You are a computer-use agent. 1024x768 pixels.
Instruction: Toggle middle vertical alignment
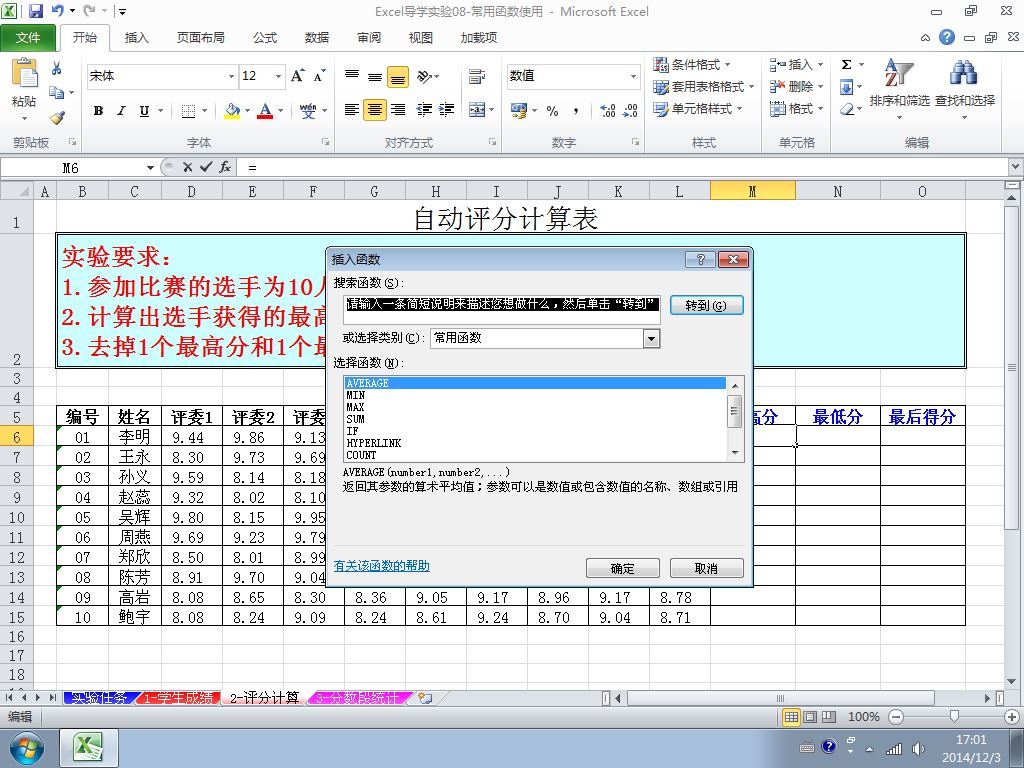point(374,76)
